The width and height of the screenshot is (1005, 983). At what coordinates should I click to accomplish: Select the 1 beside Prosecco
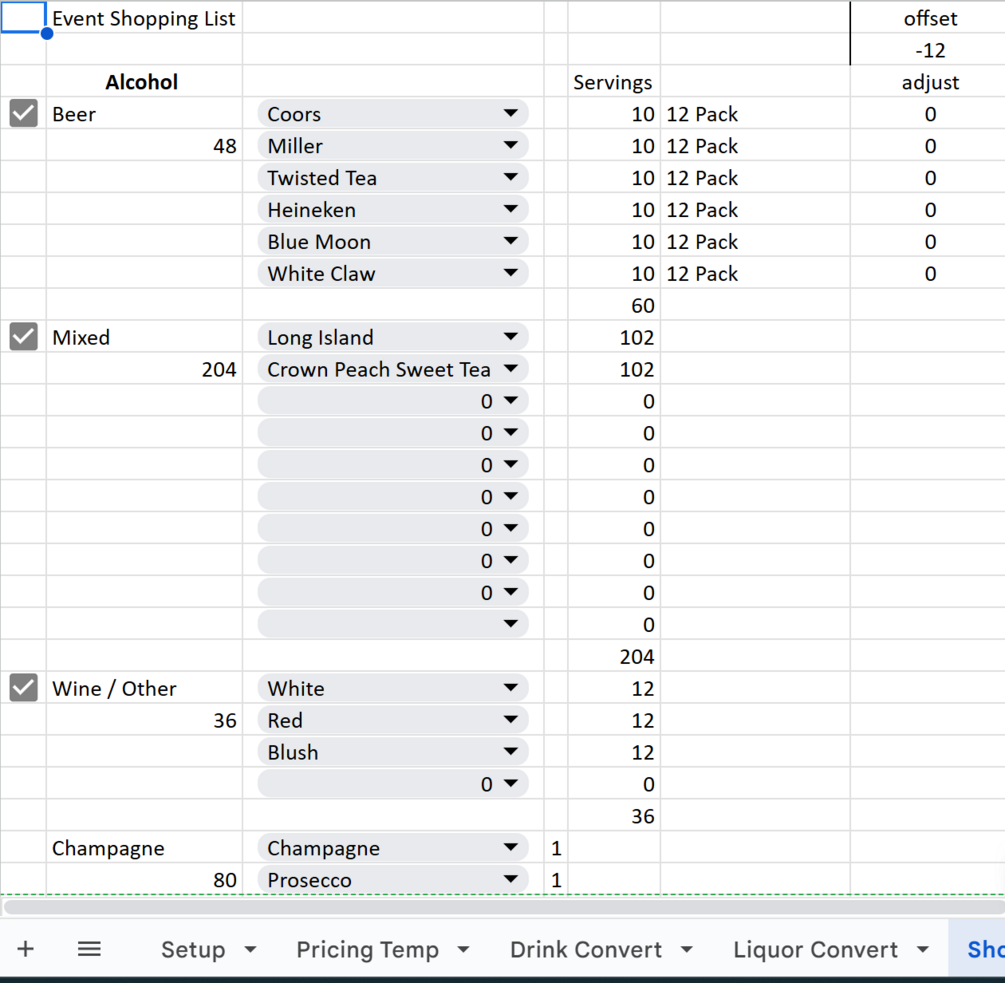[556, 880]
